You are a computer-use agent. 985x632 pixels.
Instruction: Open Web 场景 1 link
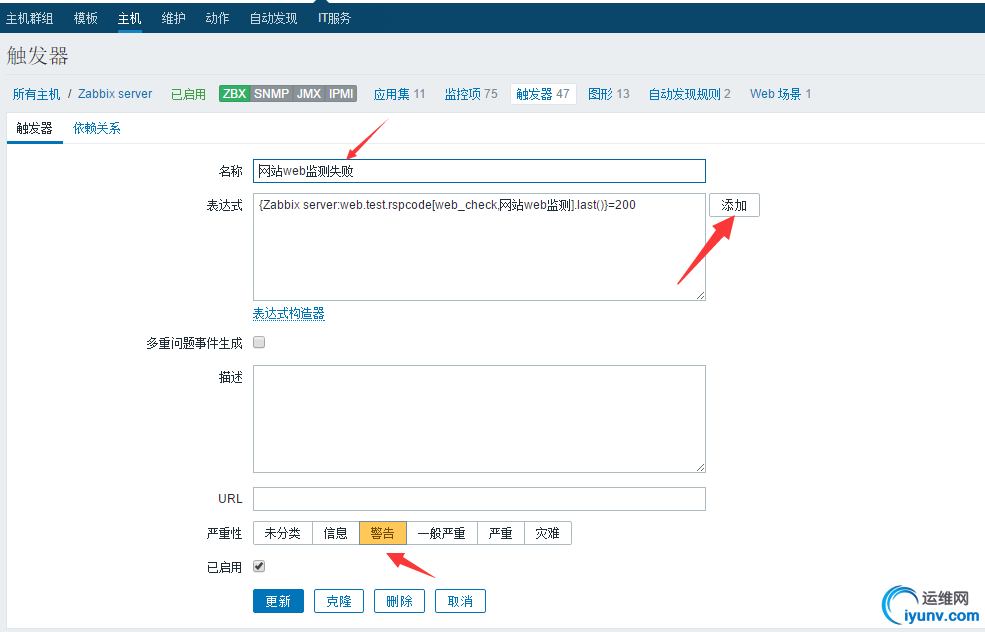(x=780, y=94)
